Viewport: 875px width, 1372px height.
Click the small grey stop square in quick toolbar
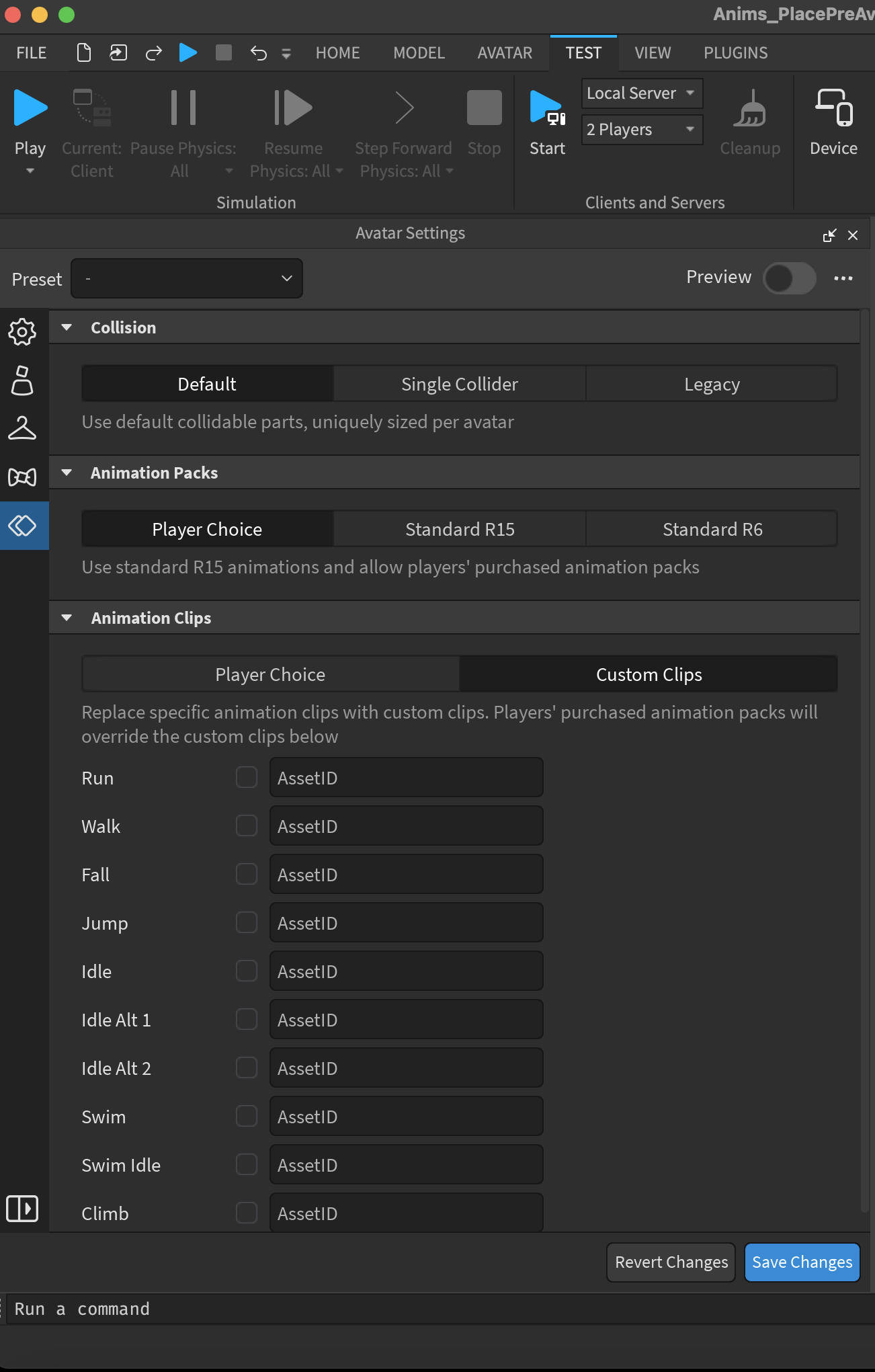[x=224, y=52]
